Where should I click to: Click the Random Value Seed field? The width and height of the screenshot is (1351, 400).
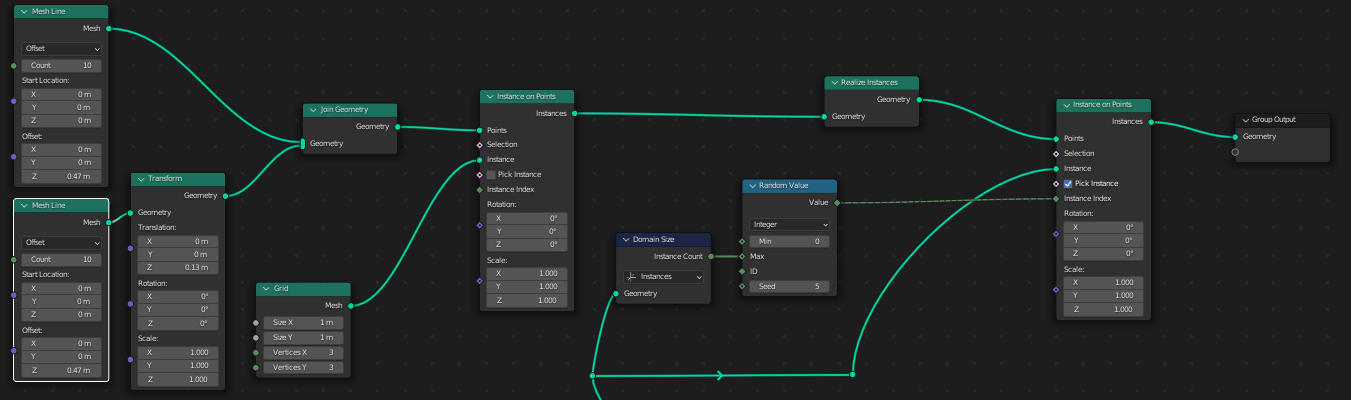point(789,287)
